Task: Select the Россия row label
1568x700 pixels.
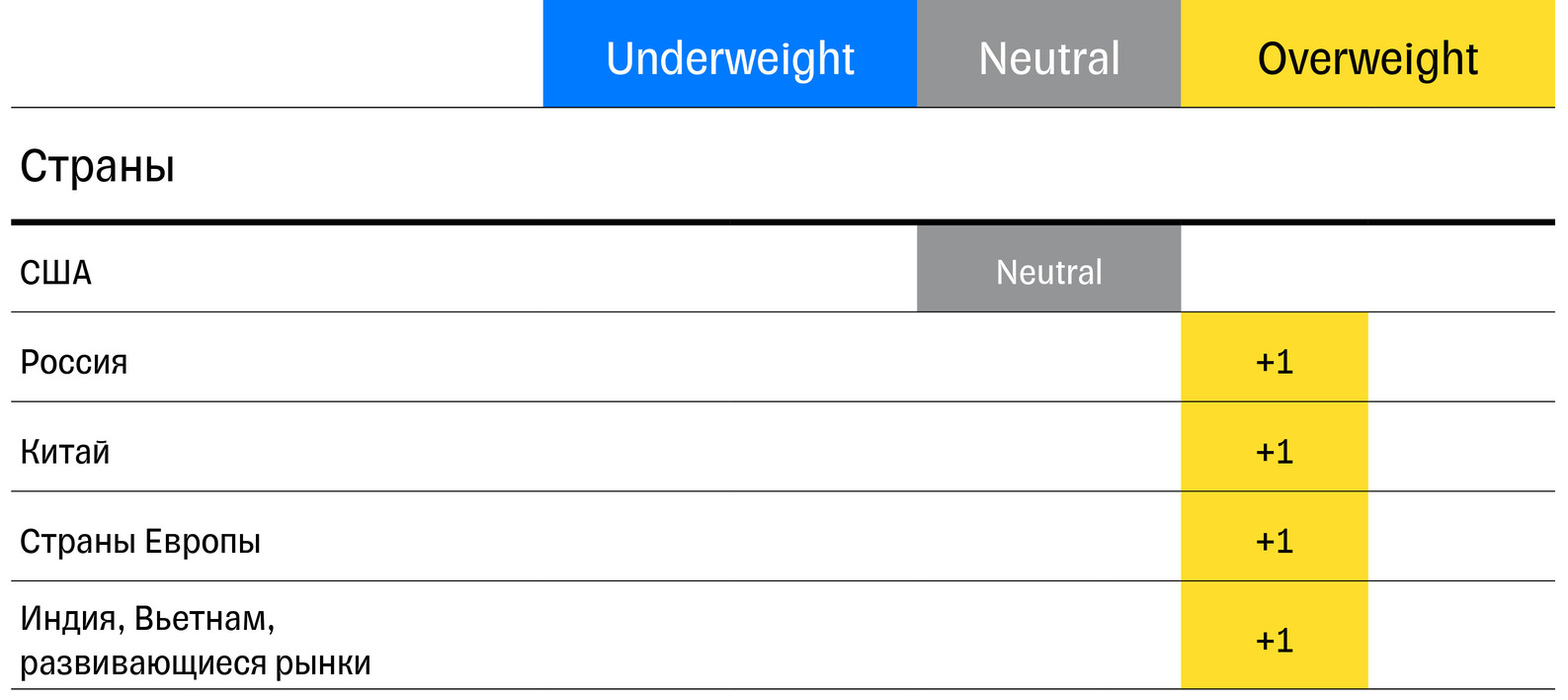Action: tap(74, 362)
